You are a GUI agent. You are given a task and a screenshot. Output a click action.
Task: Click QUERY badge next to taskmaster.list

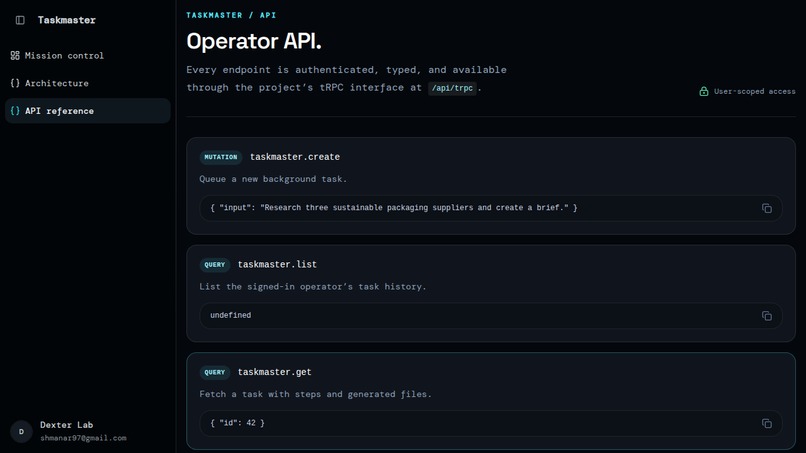point(214,265)
